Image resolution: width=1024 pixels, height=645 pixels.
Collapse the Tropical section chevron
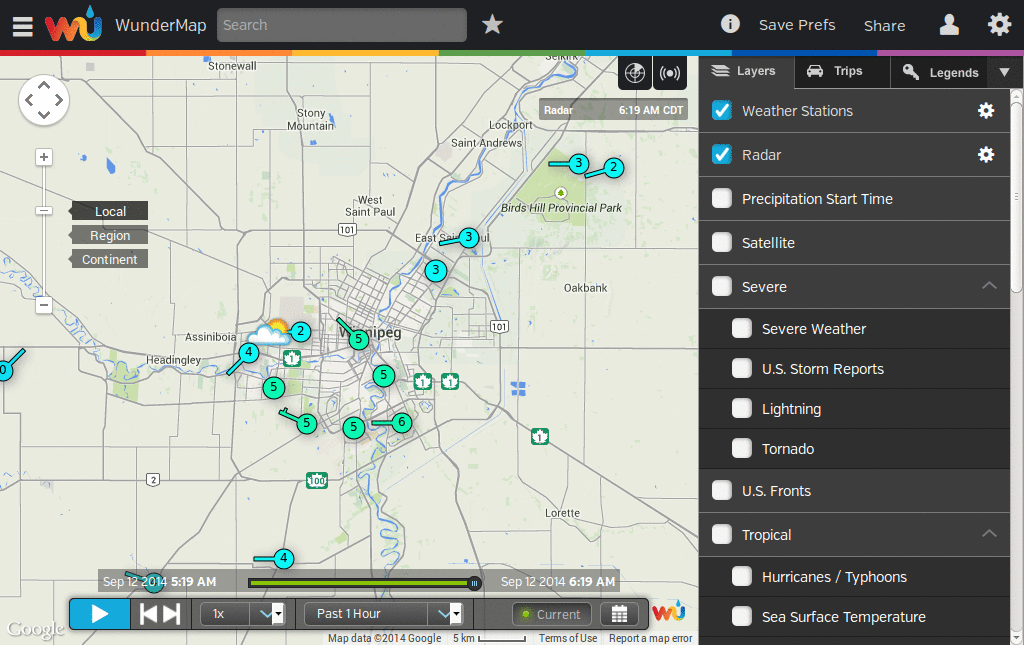pyautogui.click(x=989, y=533)
